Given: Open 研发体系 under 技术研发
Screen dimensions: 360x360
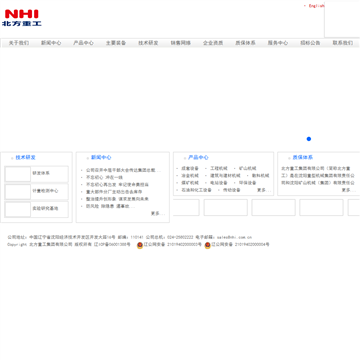Looking at the screenshot, I should [41, 173].
